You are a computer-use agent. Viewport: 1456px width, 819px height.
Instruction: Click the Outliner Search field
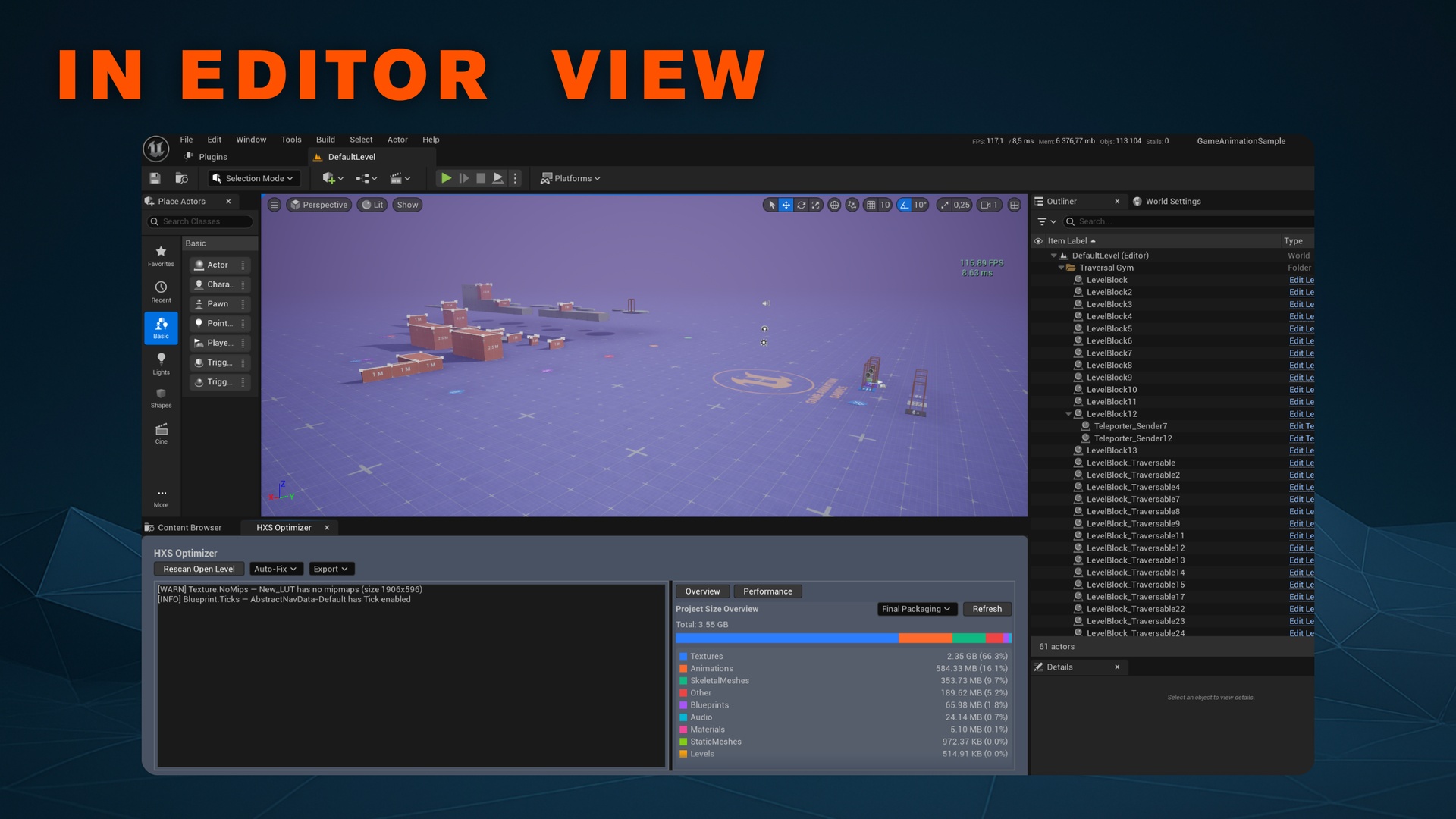click(1188, 221)
